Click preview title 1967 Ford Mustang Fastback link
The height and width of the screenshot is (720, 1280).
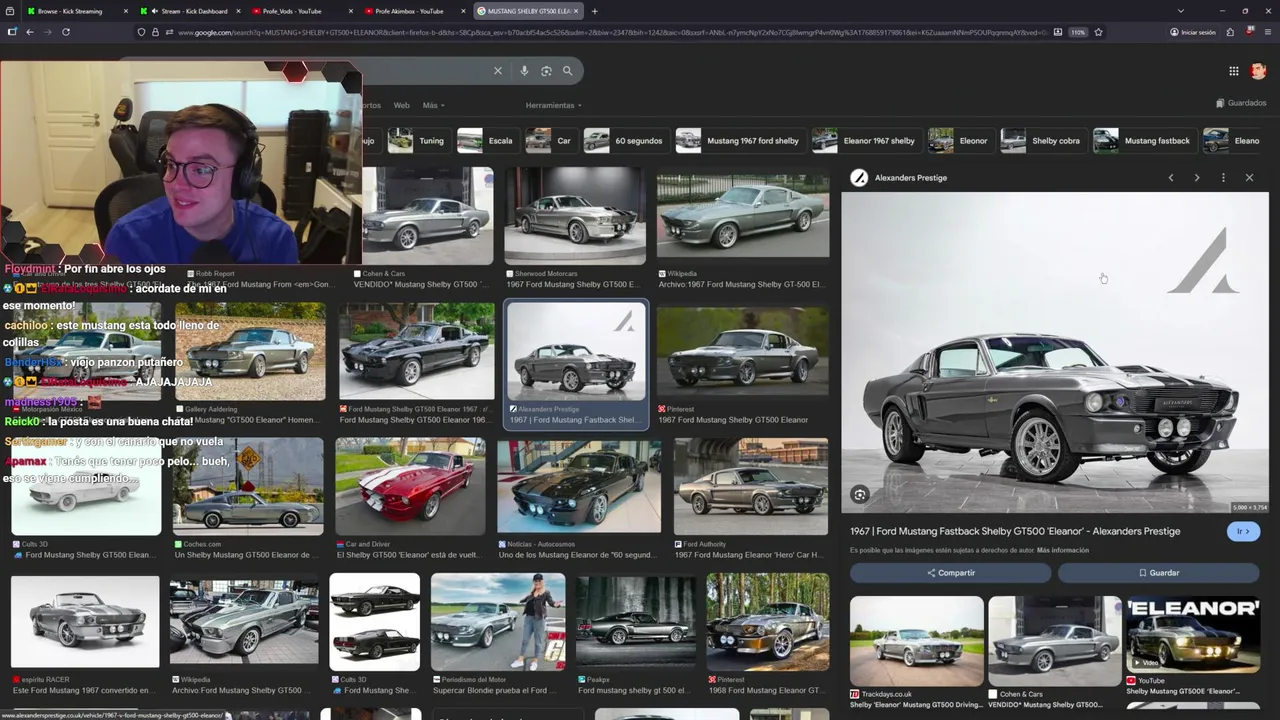point(1015,531)
